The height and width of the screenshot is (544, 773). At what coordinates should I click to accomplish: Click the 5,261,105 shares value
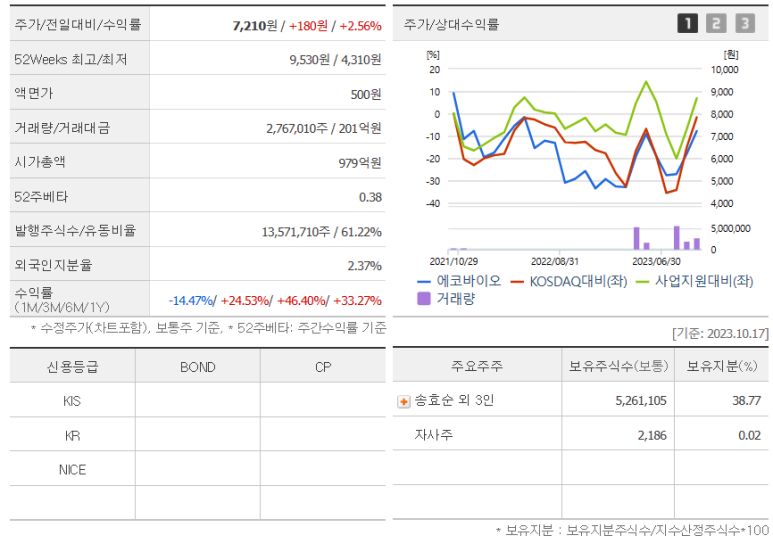click(x=641, y=400)
